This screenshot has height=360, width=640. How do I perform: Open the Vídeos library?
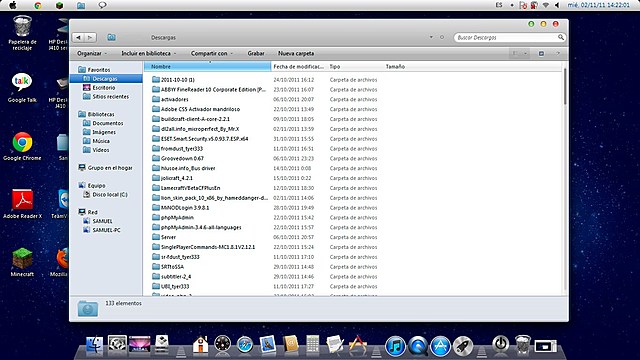pos(100,150)
